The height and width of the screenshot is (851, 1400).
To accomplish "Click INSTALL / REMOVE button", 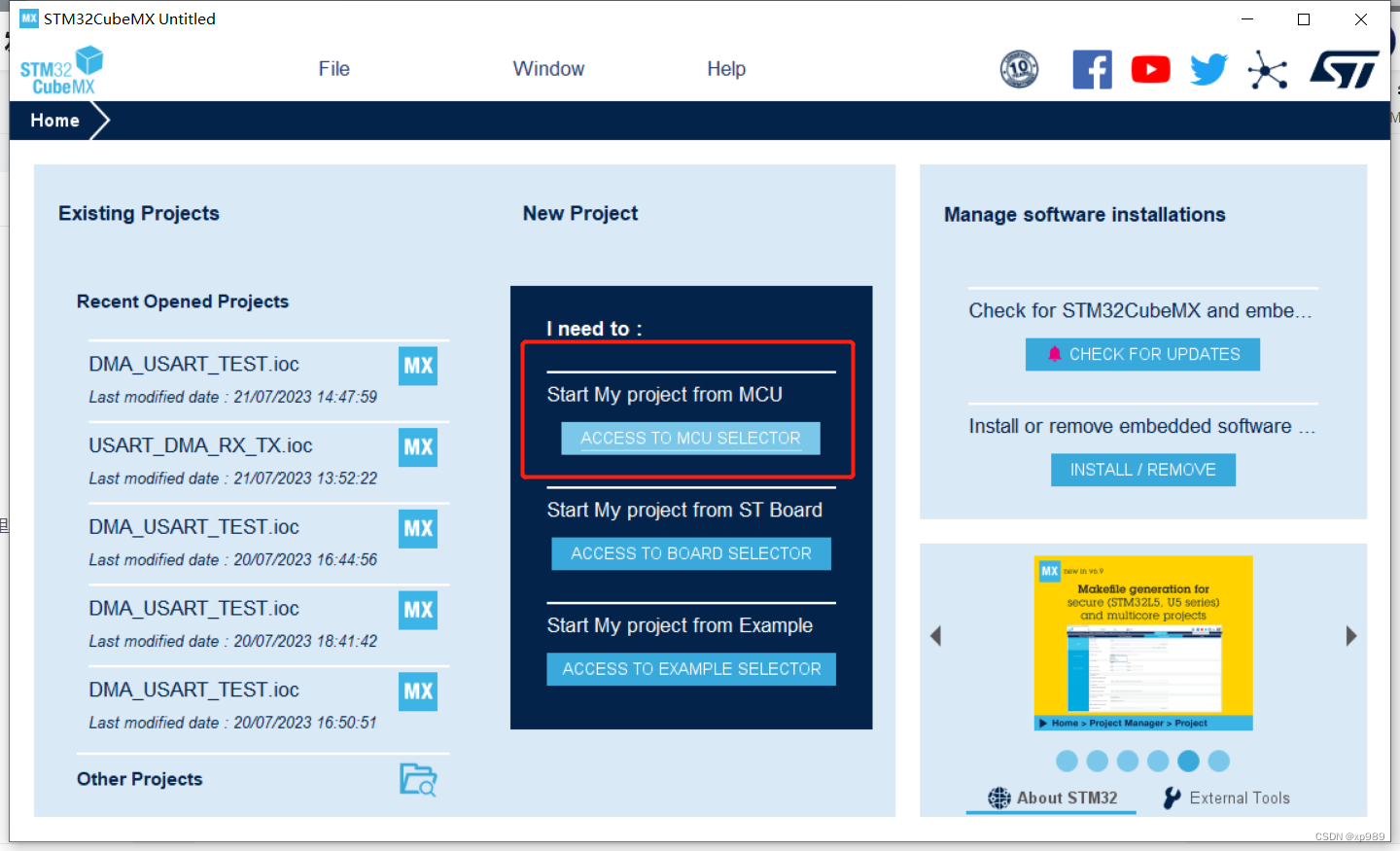I will [1142, 470].
